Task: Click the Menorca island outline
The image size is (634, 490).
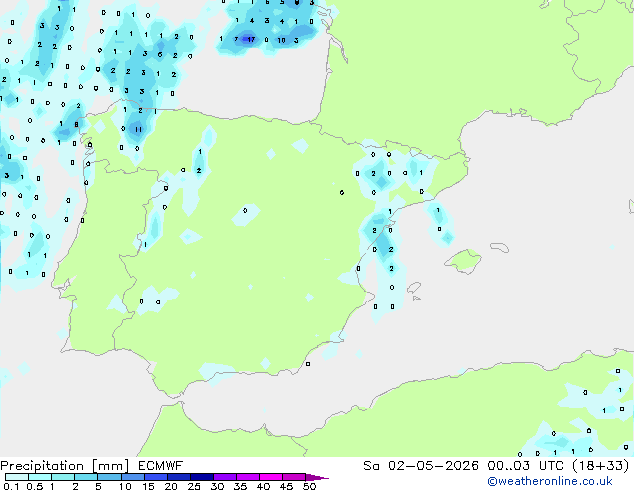Action: coord(500,247)
